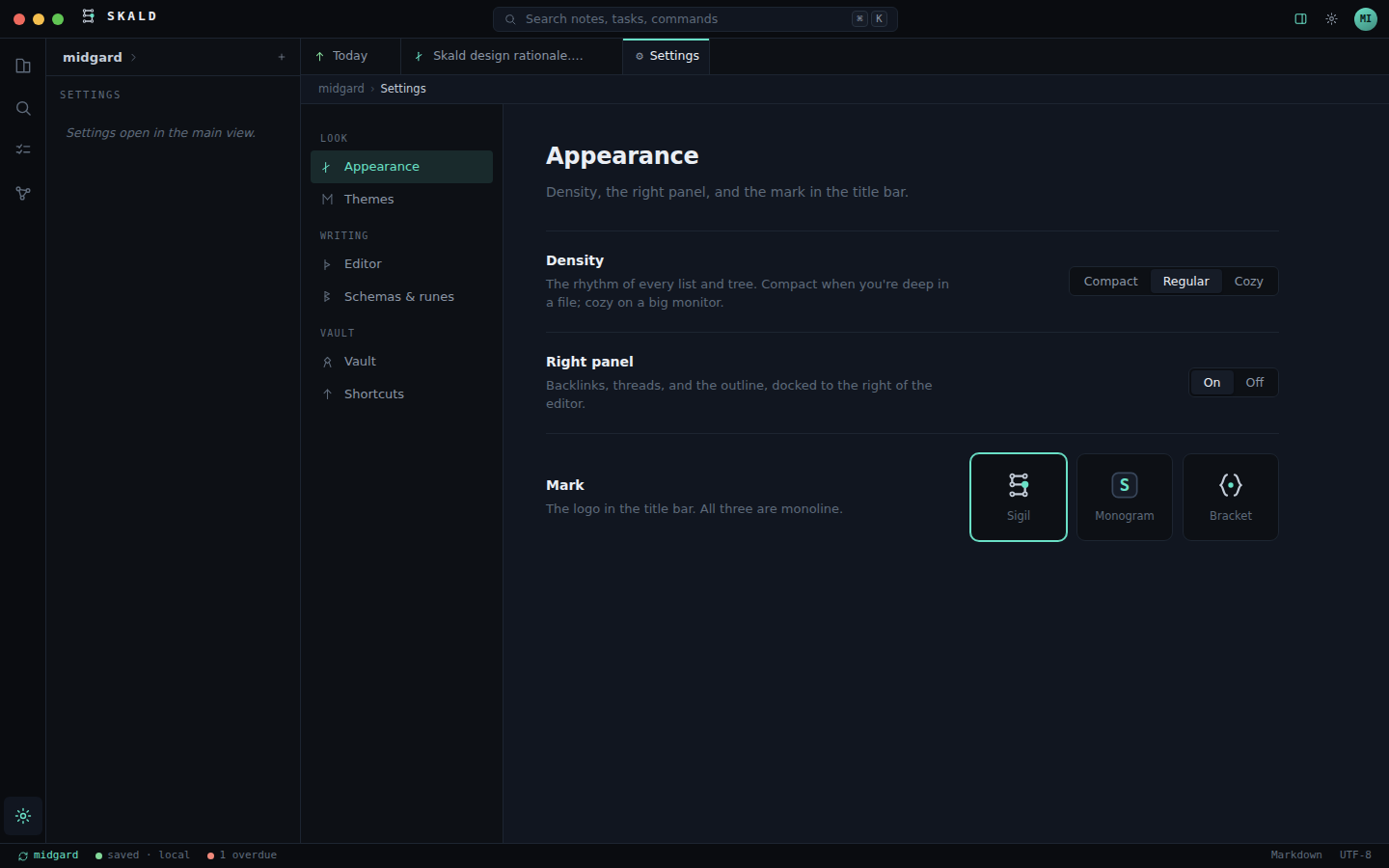Click the Markdown status bar entry
Viewport: 1389px width, 868px height.
point(1296,855)
